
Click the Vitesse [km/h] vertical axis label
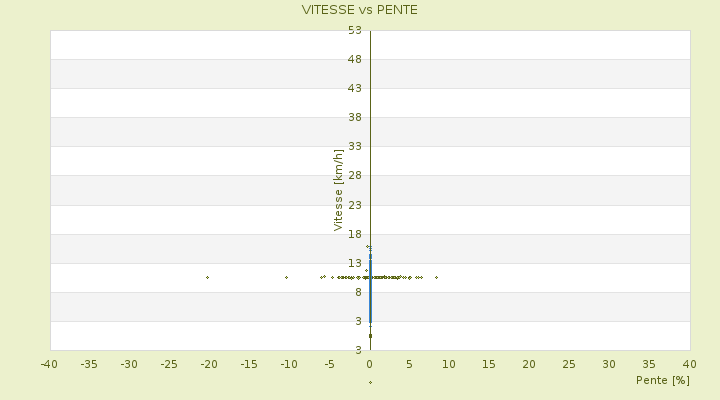[x=338, y=190]
